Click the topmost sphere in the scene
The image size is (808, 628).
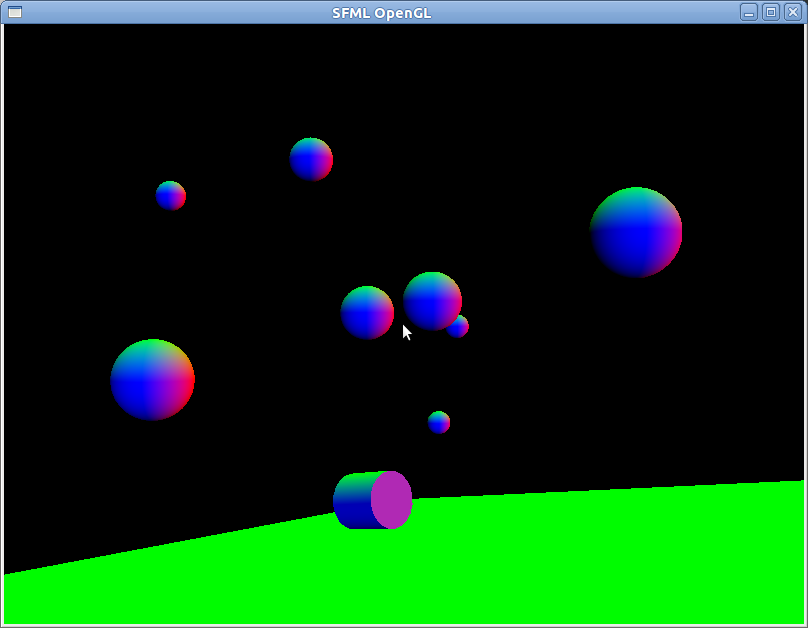pyautogui.click(x=311, y=159)
